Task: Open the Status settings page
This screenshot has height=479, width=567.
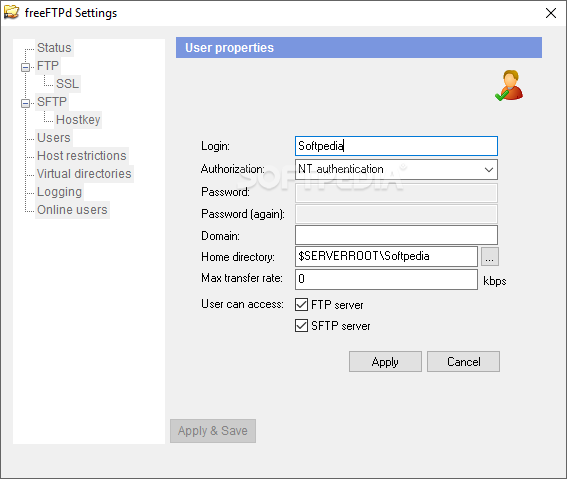Action: click(x=54, y=48)
